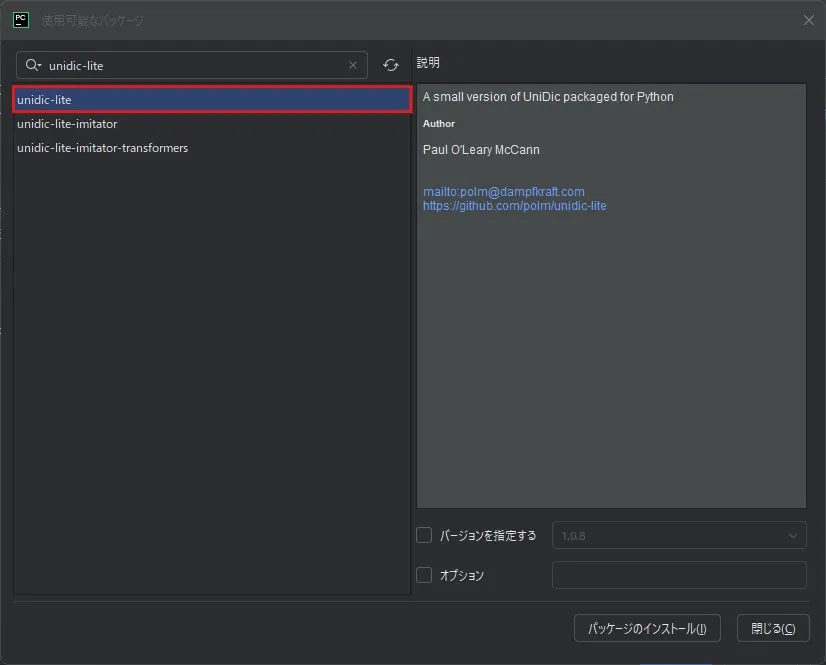The height and width of the screenshot is (665, 826).
Task: Click the search magnifier icon
Action: (33, 65)
